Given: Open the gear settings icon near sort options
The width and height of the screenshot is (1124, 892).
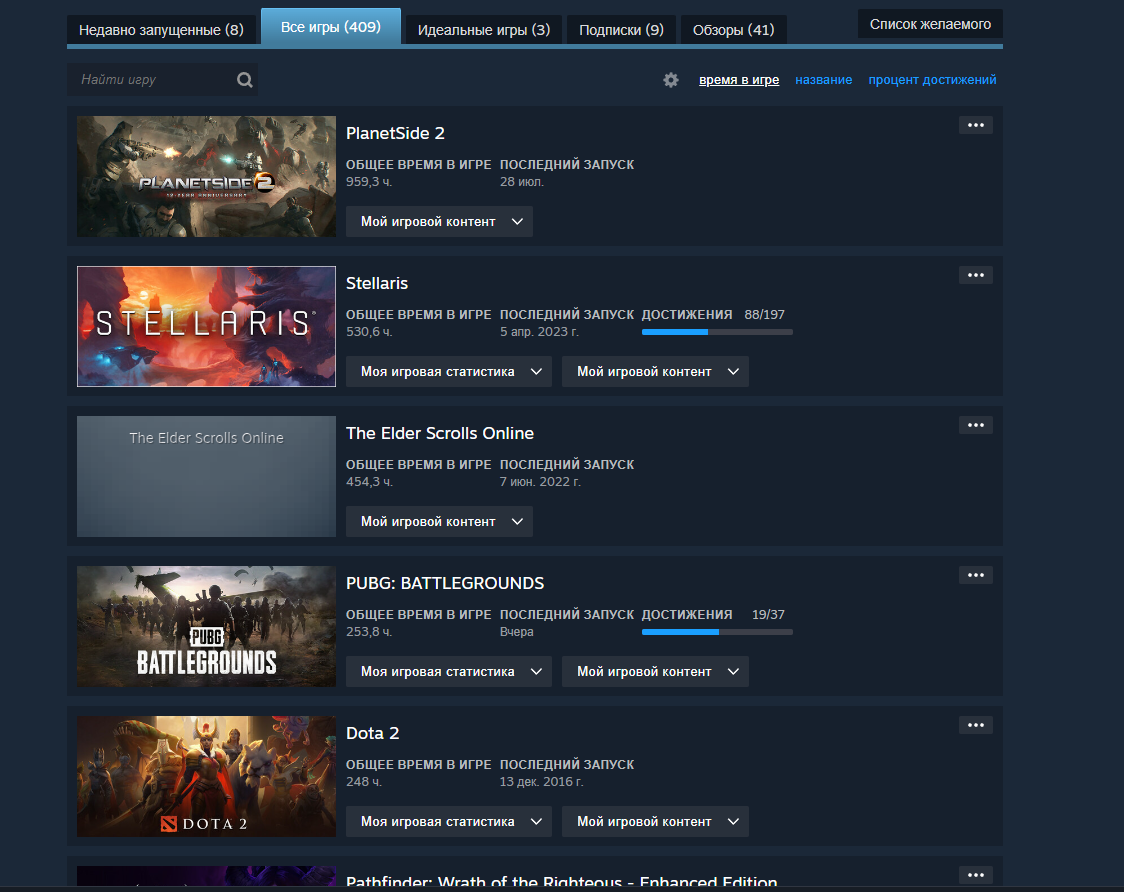Looking at the screenshot, I should (x=671, y=80).
